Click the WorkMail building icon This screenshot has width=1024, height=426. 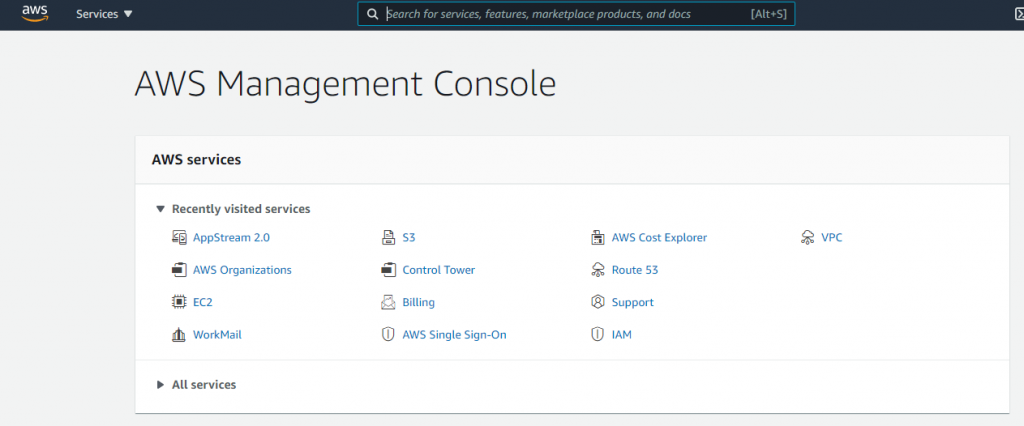click(x=179, y=335)
